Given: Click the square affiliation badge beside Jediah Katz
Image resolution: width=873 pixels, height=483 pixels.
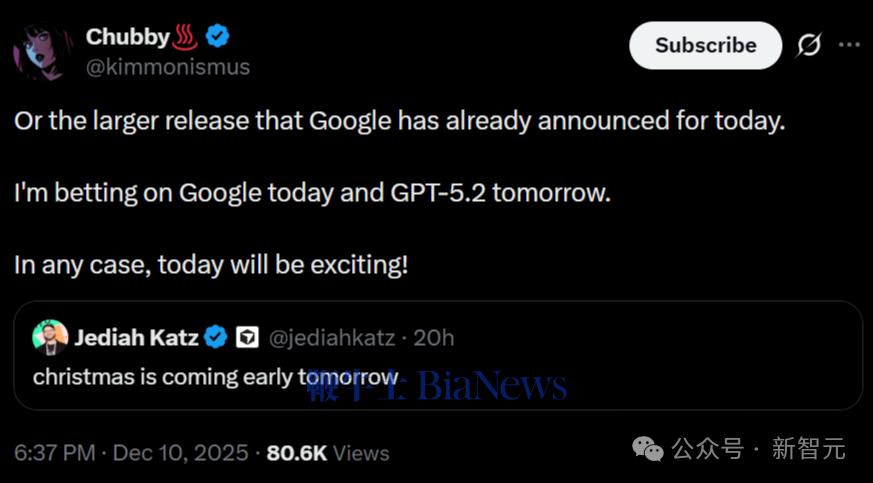Looking at the screenshot, I should coord(247,338).
